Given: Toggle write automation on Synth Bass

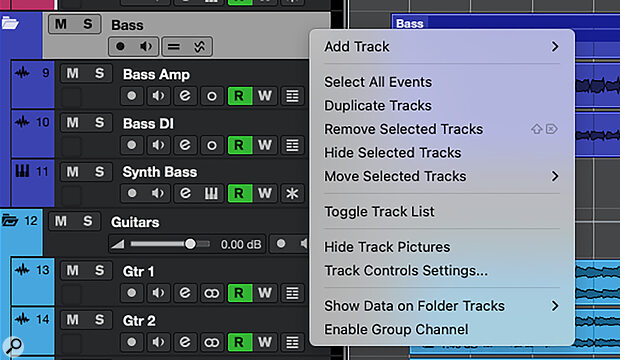Looking at the screenshot, I should 265,193.
